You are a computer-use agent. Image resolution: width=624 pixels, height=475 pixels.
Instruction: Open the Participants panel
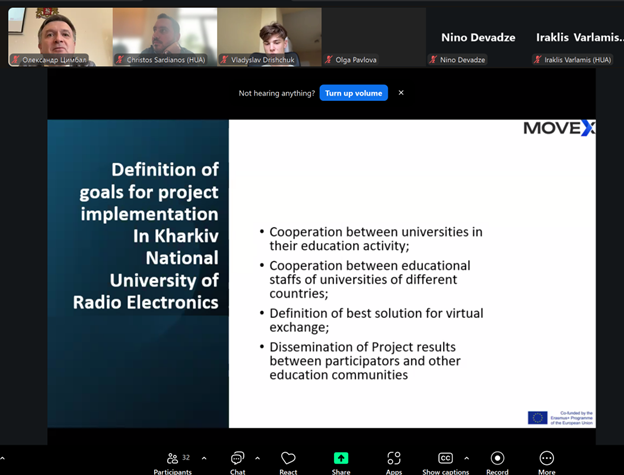(172, 459)
